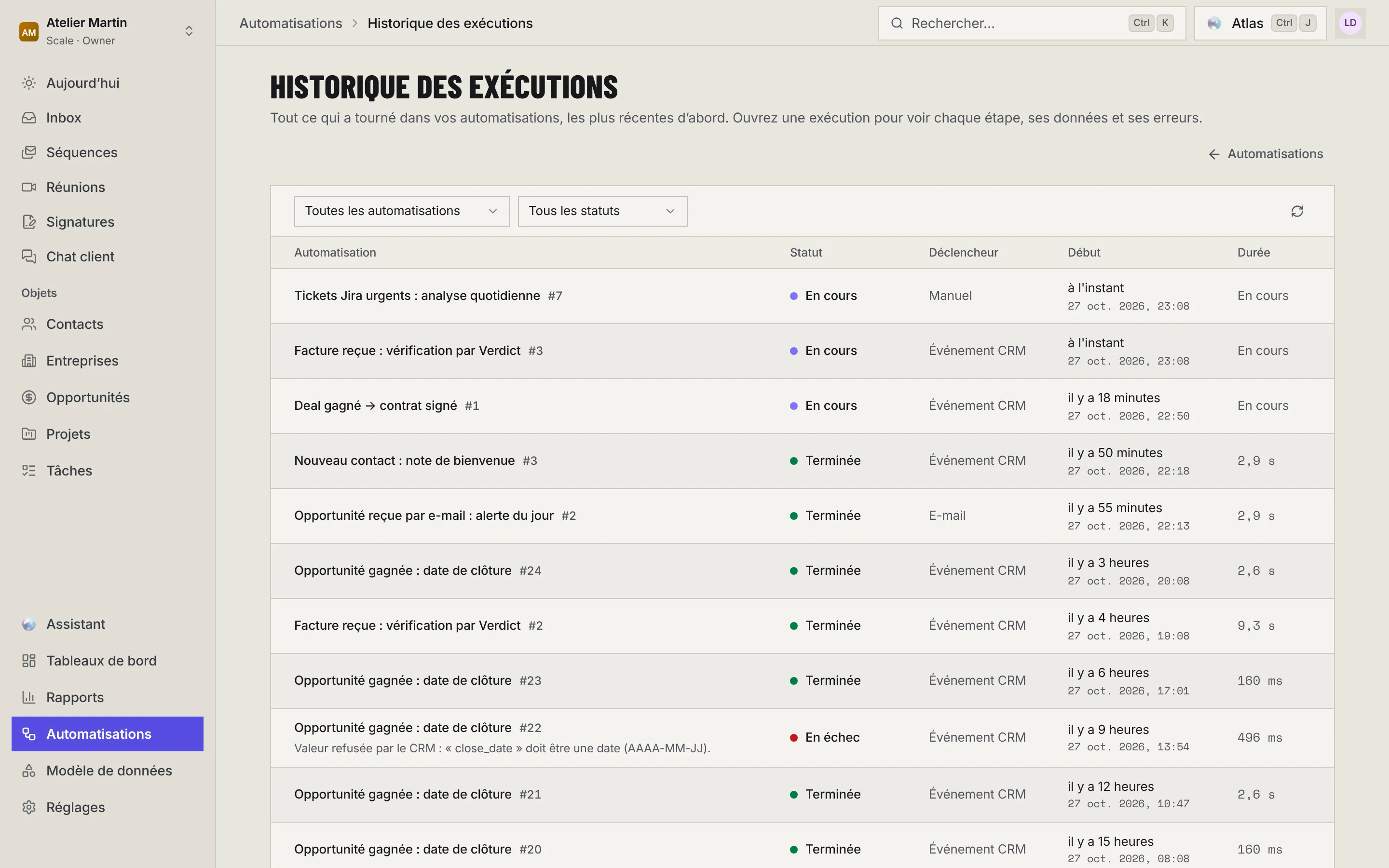Image resolution: width=1389 pixels, height=868 pixels.
Task: Click the close_date error message text
Action: 502,748
